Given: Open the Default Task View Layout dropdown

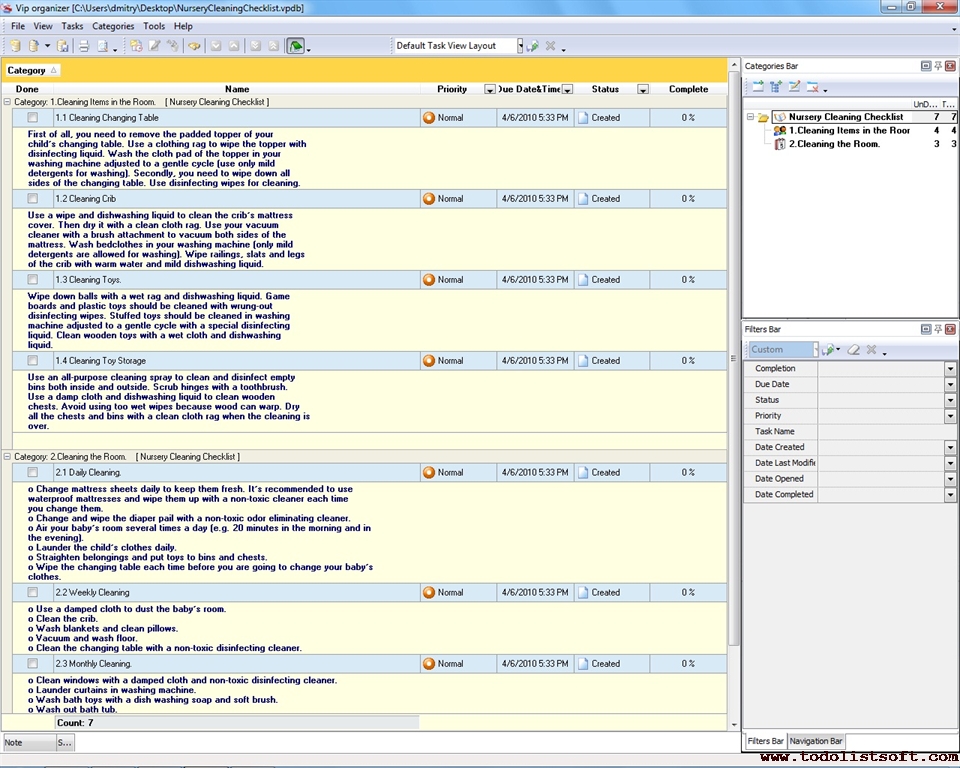Looking at the screenshot, I should (520, 46).
